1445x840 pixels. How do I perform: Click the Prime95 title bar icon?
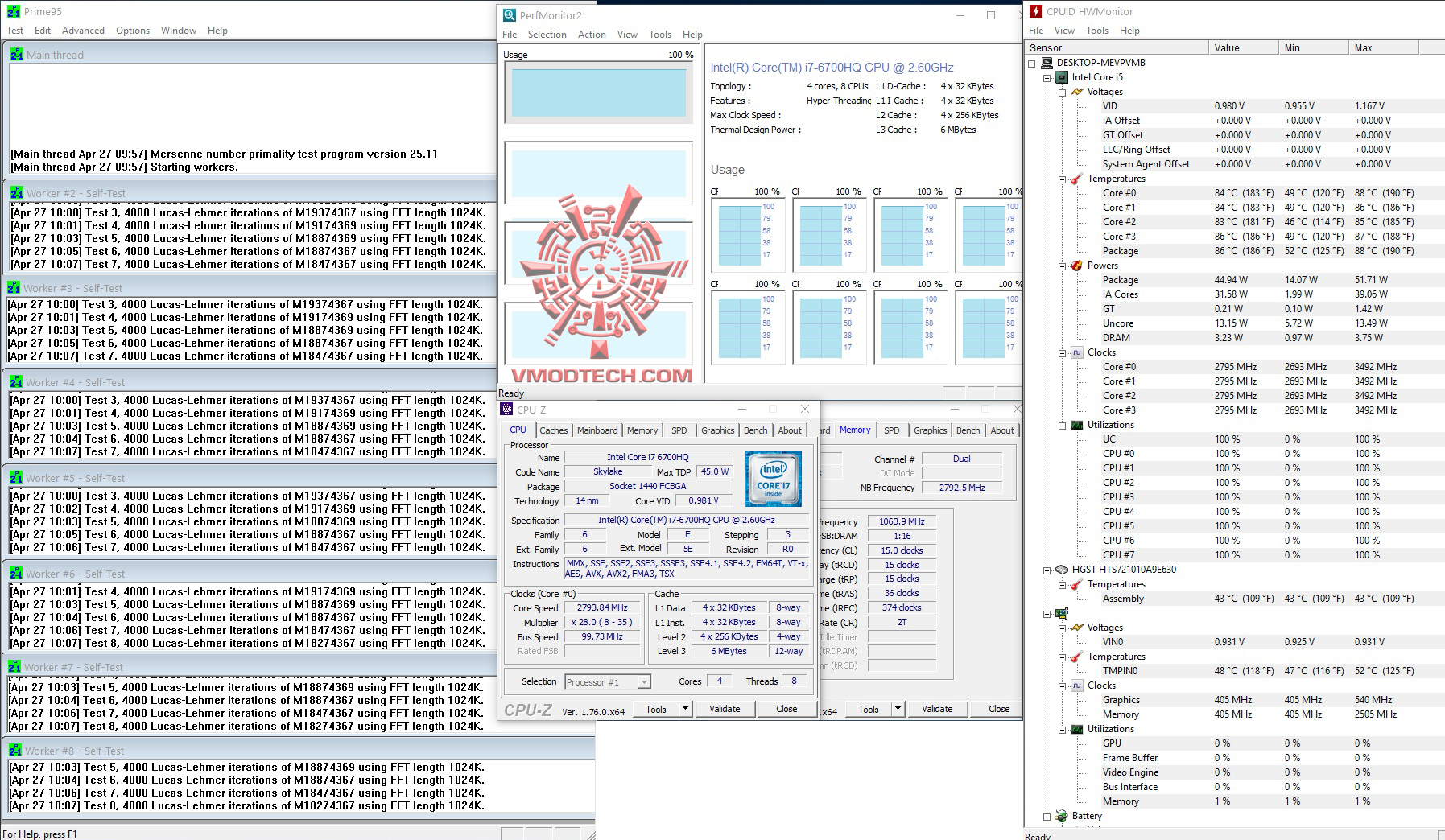[x=13, y=12]
